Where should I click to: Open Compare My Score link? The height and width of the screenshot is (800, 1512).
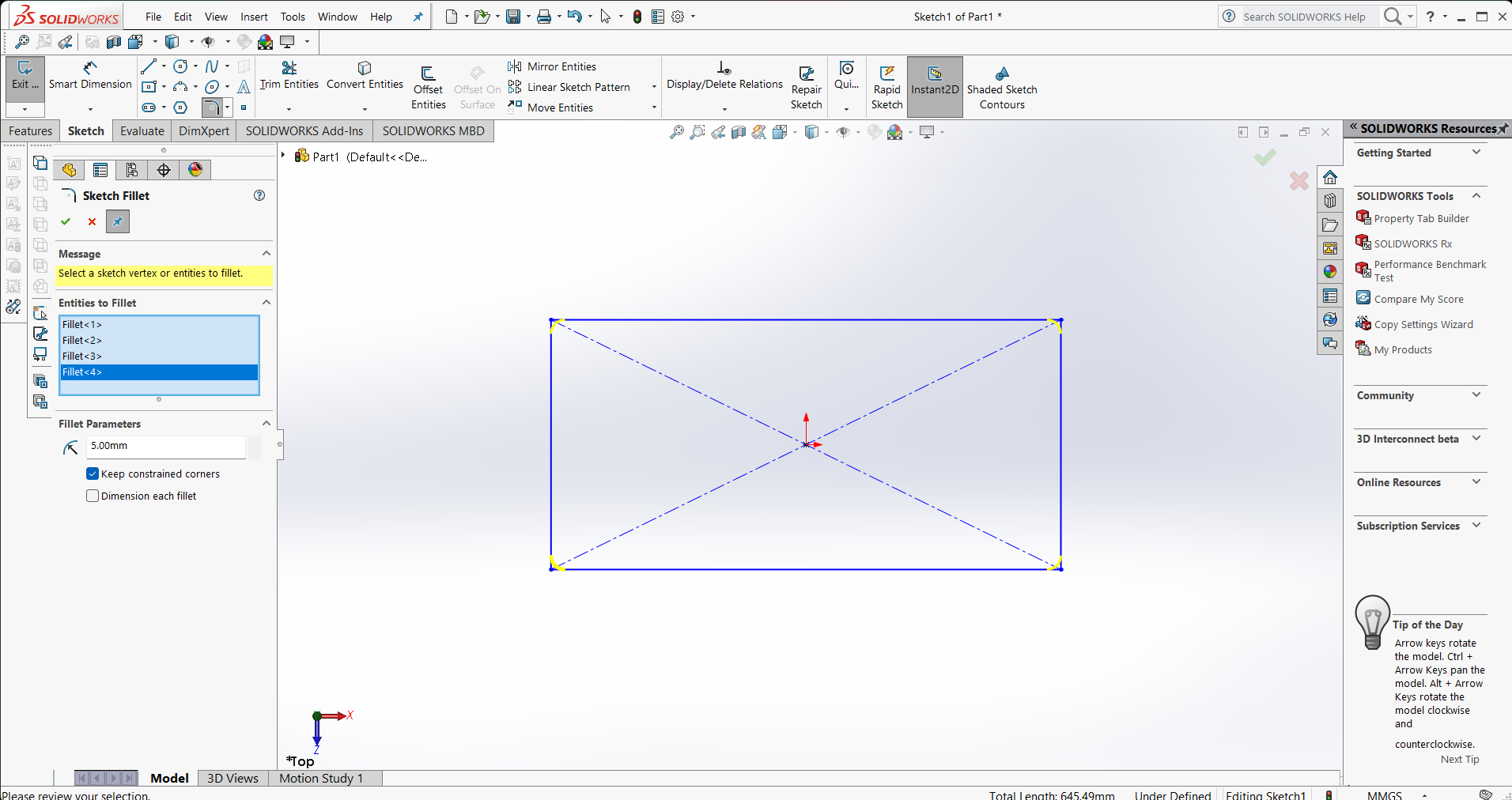click(1419, 300)
